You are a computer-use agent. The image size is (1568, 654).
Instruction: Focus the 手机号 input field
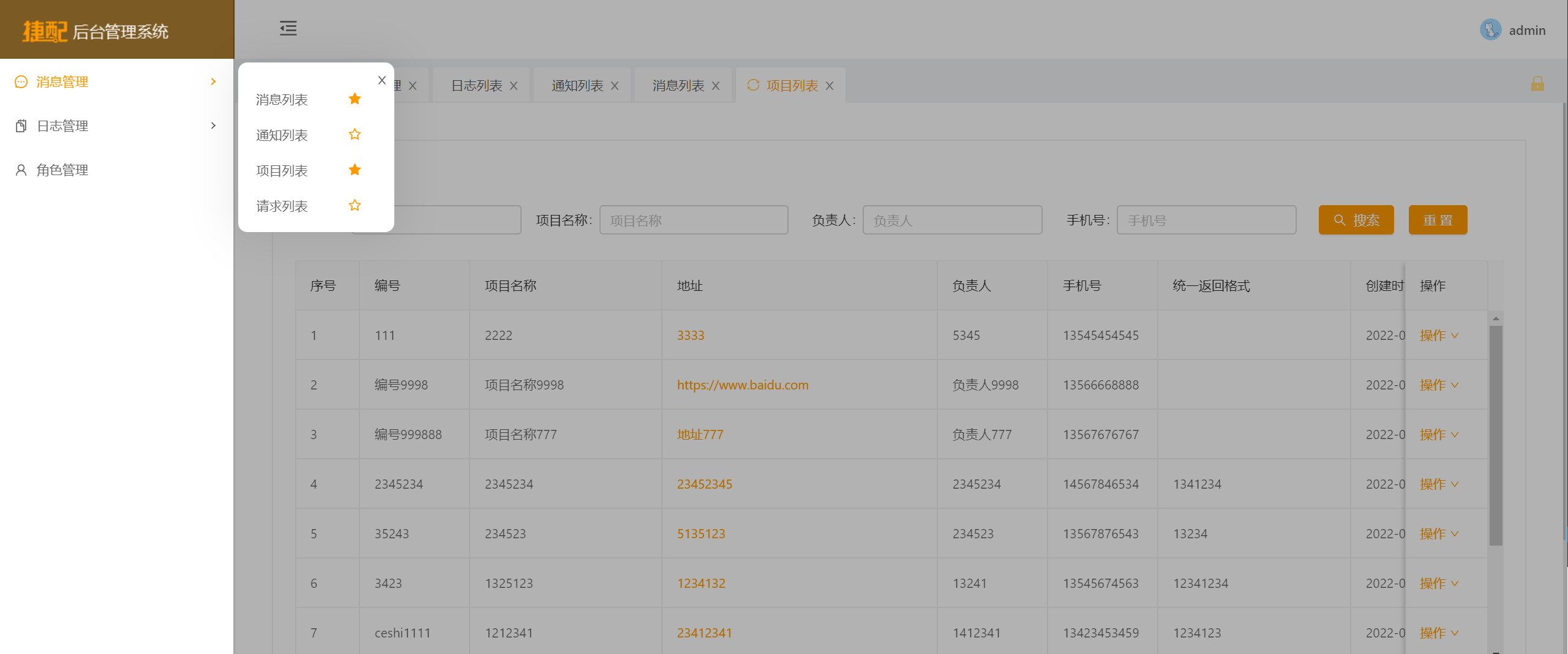pos(1206,220)
